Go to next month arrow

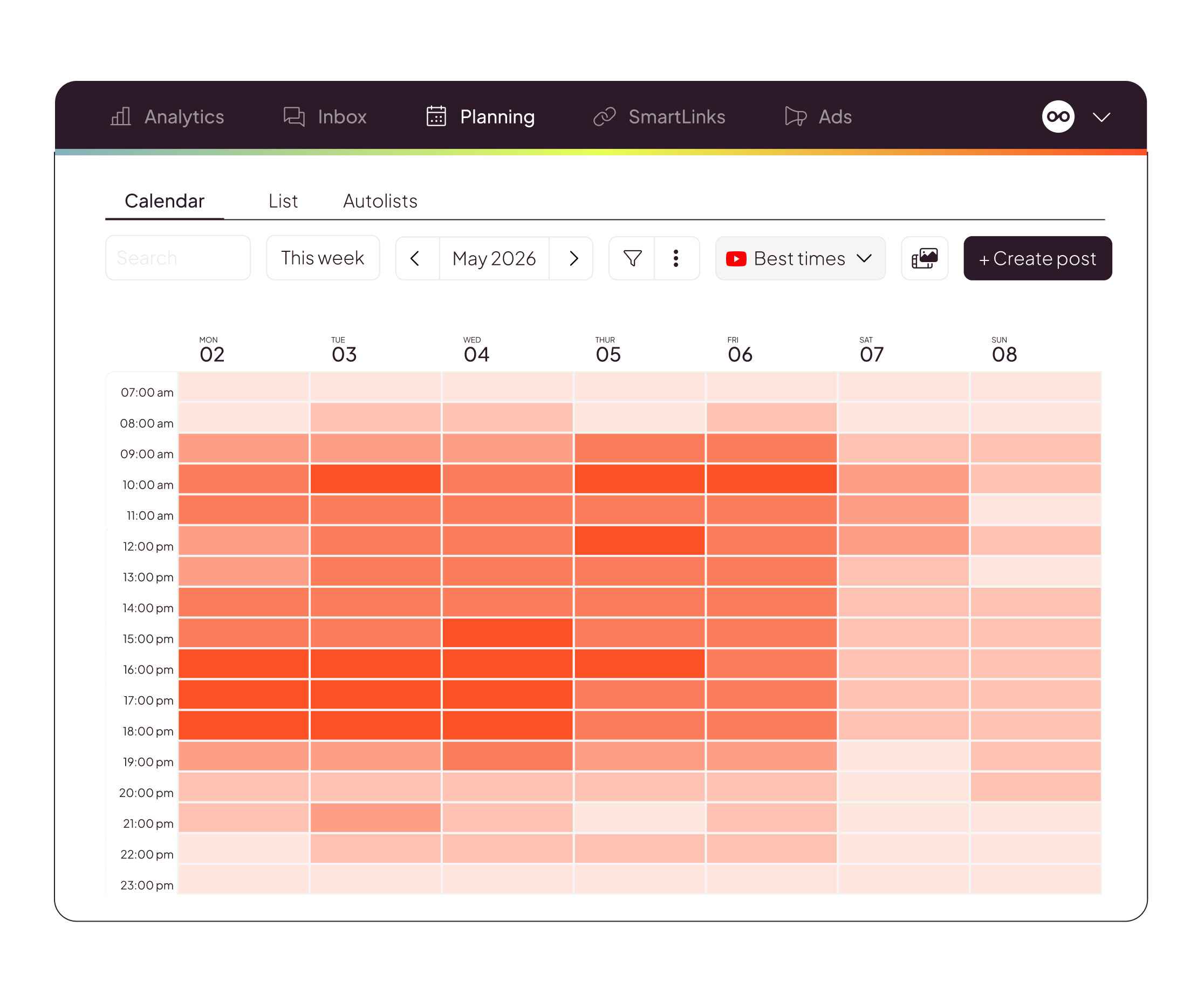click(573, 258)
